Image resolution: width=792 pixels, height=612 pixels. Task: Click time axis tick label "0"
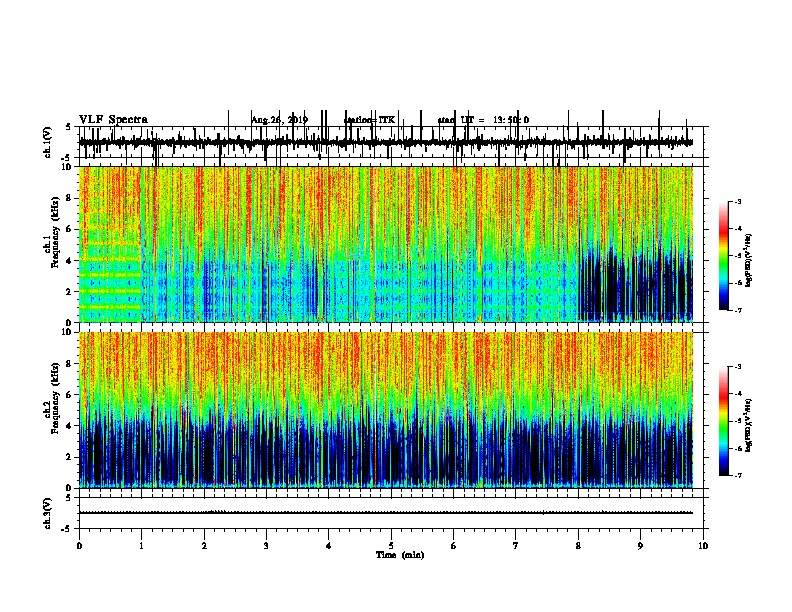[79, 546]
